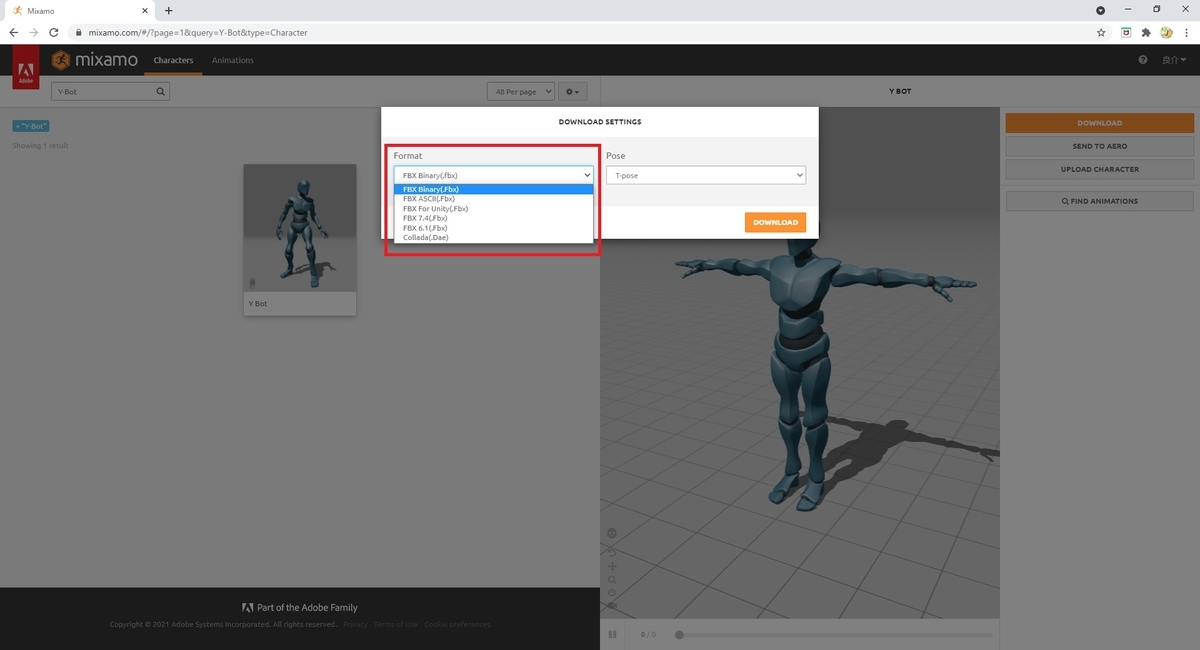
Task: Select FBX Binary(.Fbx) option
Action: (494, 189)
